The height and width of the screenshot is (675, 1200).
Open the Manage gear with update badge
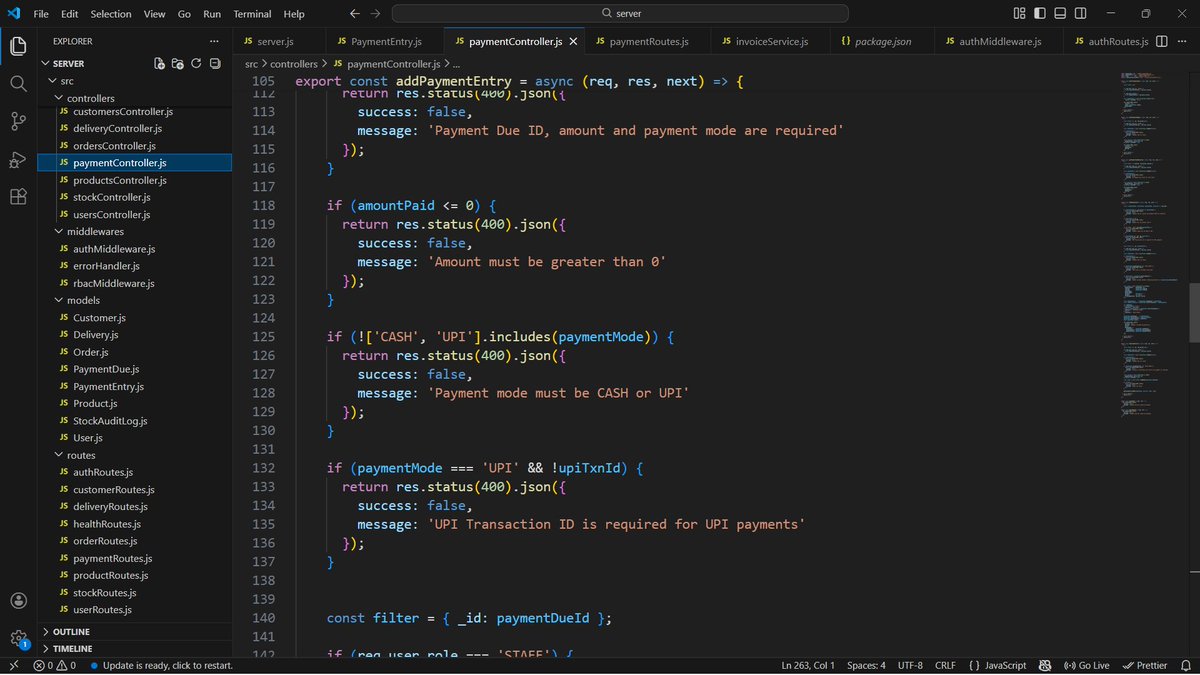click(18, 638)
